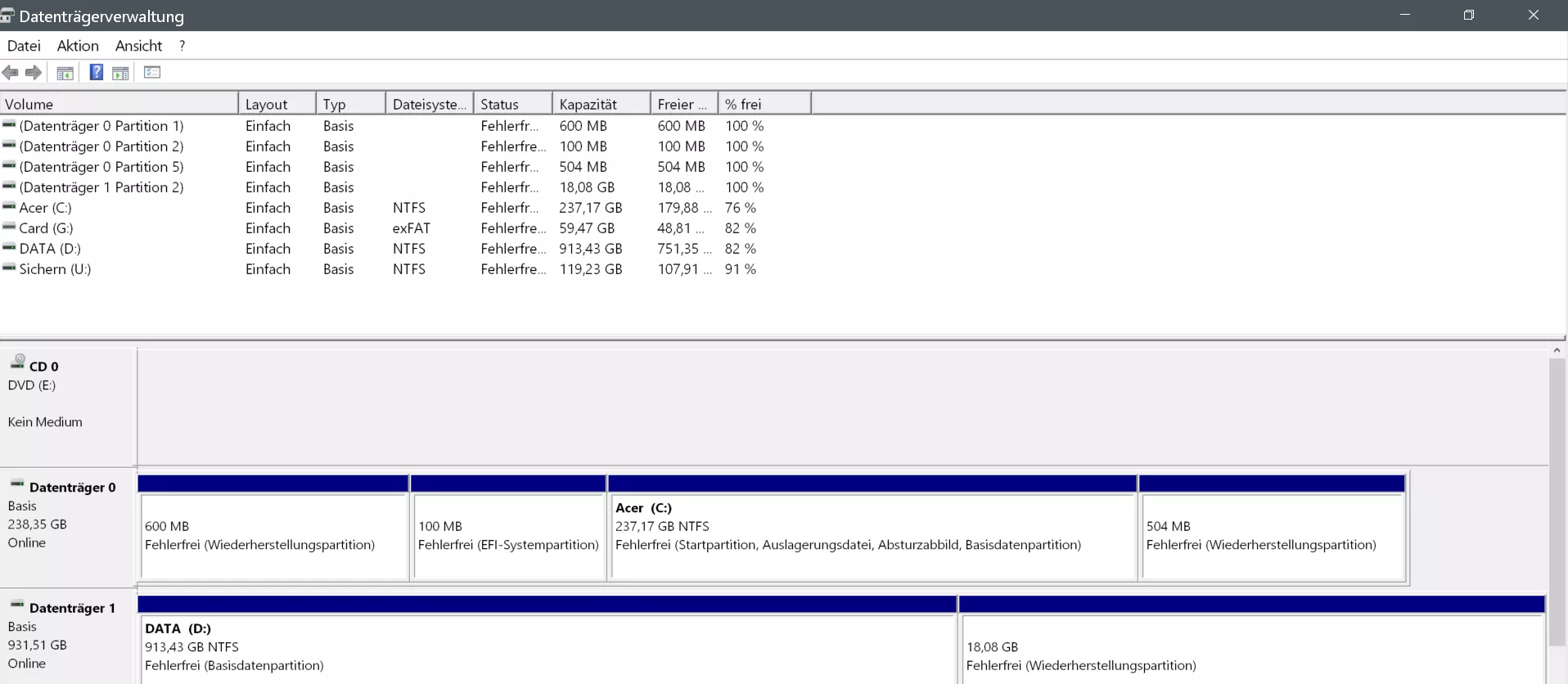The width and height of the screenshot is (1568, 684).
Task: Select the Sichern (U:) volume row
Action: [x=385, y=269]
